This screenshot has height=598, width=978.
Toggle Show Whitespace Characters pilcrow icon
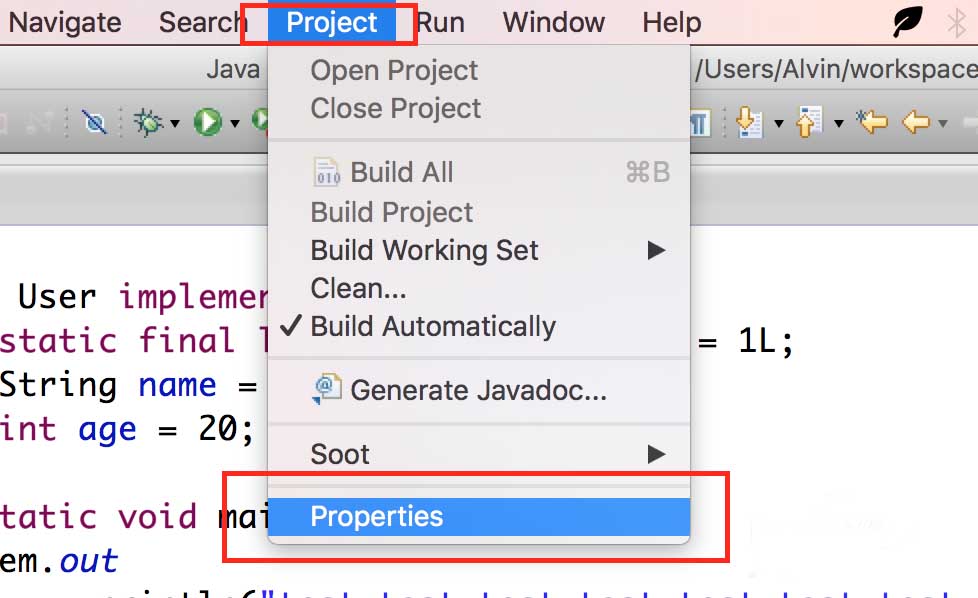tap(700, 123)
